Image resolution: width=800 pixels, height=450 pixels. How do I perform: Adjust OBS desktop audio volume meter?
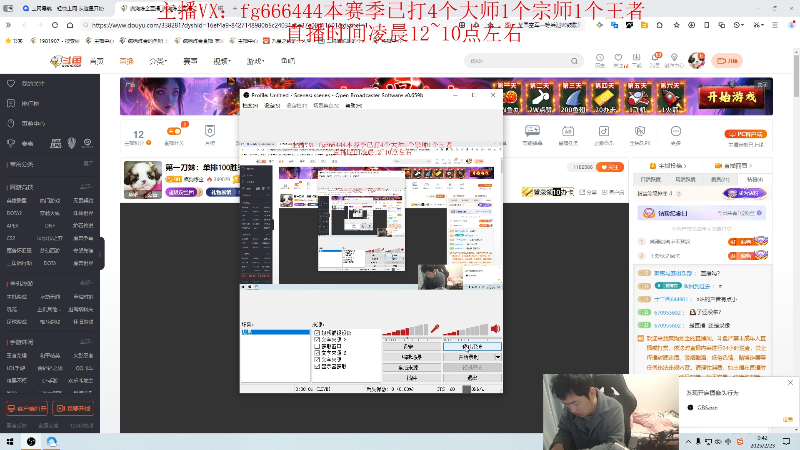click(x=466, y=330)
